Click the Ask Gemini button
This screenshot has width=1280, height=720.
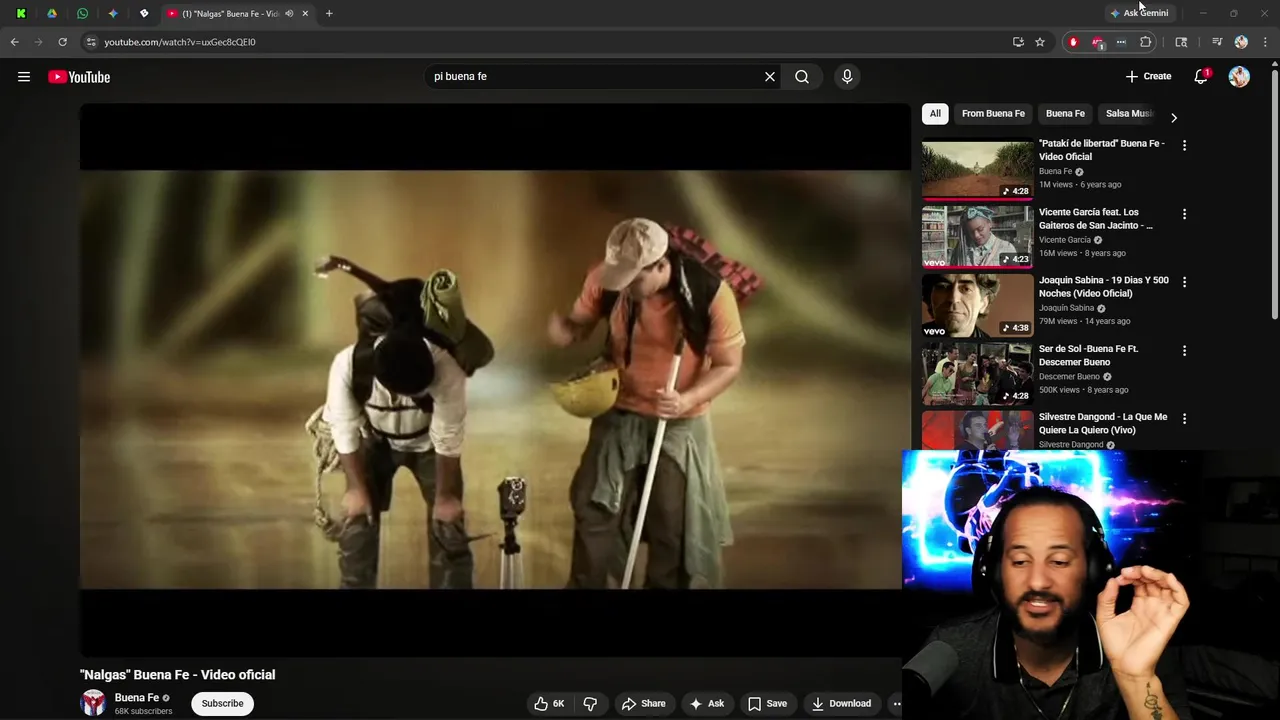click(1139, 13)
